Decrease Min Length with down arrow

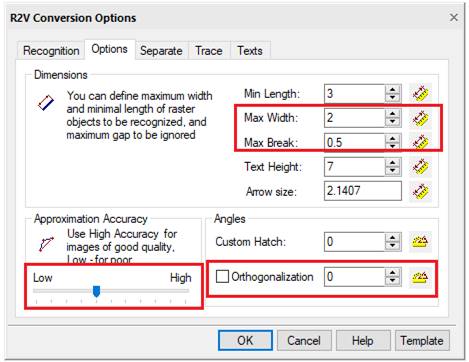coord(393,98)
